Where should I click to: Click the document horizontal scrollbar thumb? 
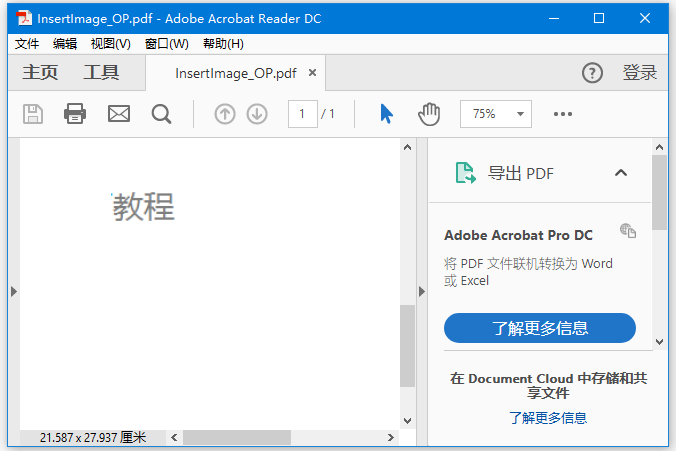point(237,437)
